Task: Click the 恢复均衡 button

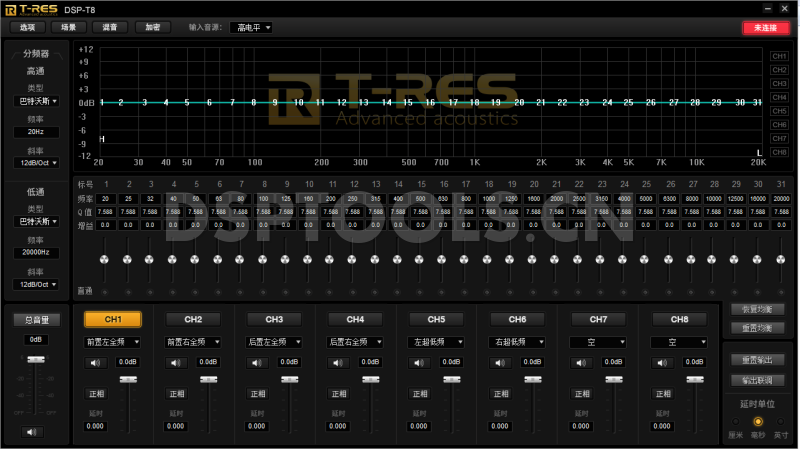Action: 757,310
